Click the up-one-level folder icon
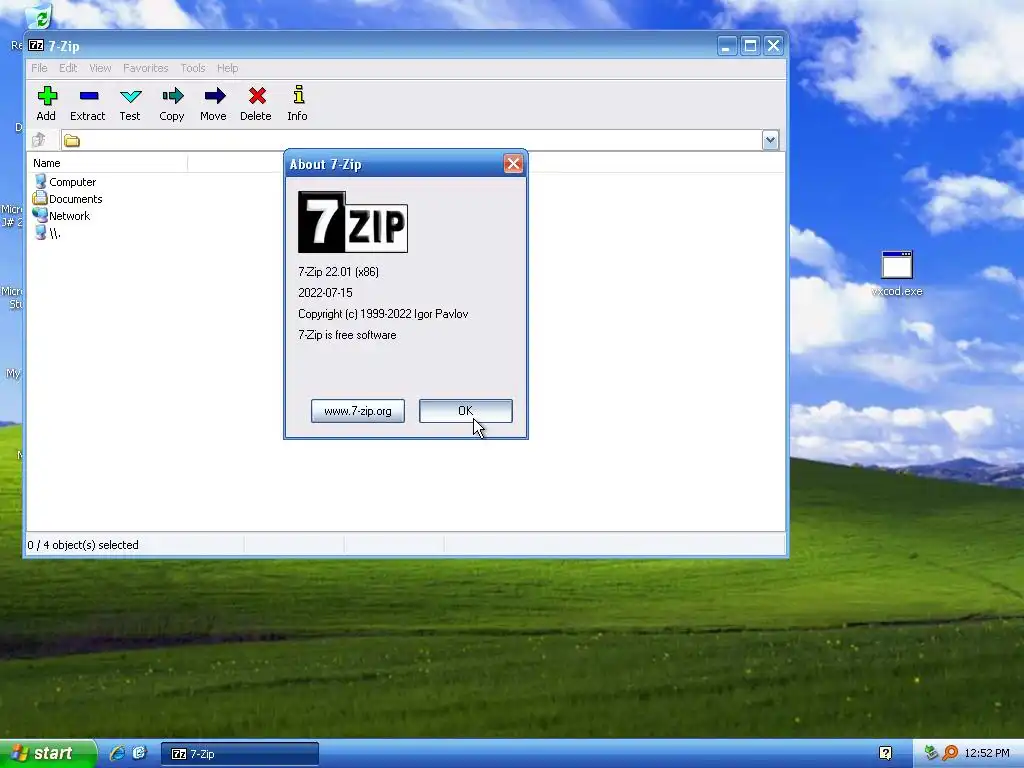This screenshot has height=768, width=1024. click(x=39, y=140)
